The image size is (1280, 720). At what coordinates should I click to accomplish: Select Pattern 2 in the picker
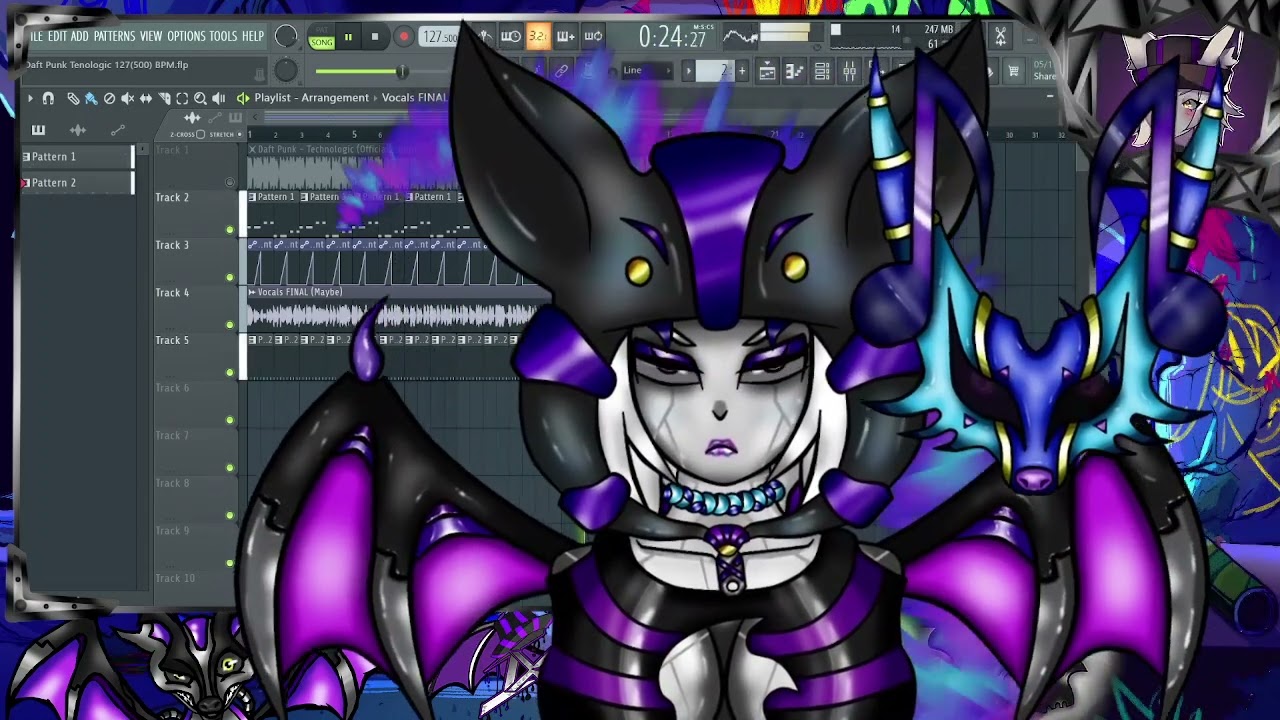[78, 183]
